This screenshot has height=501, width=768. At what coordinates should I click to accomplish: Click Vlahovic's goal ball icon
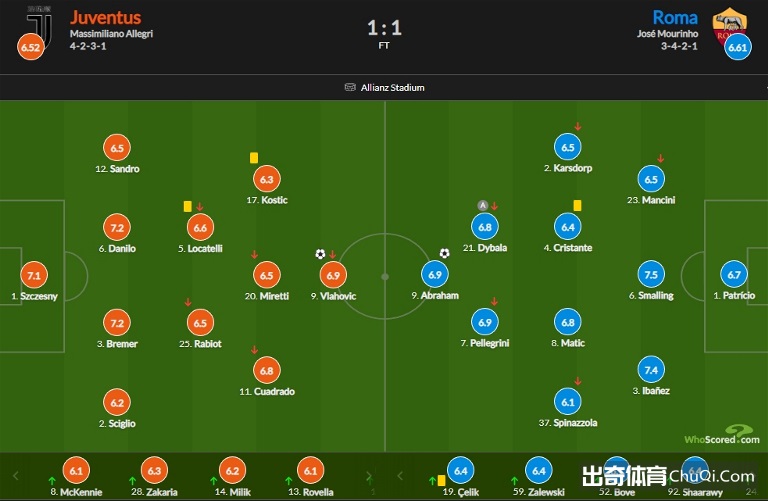point(320,254)
